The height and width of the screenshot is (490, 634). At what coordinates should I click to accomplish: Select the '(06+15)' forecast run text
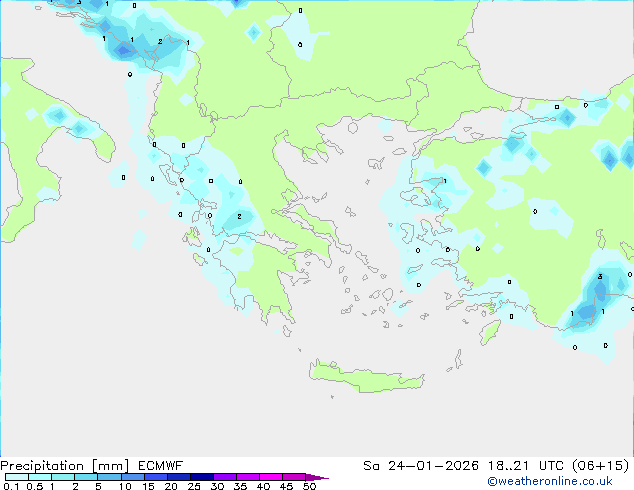pyautogui.click(x=601, y=466)
